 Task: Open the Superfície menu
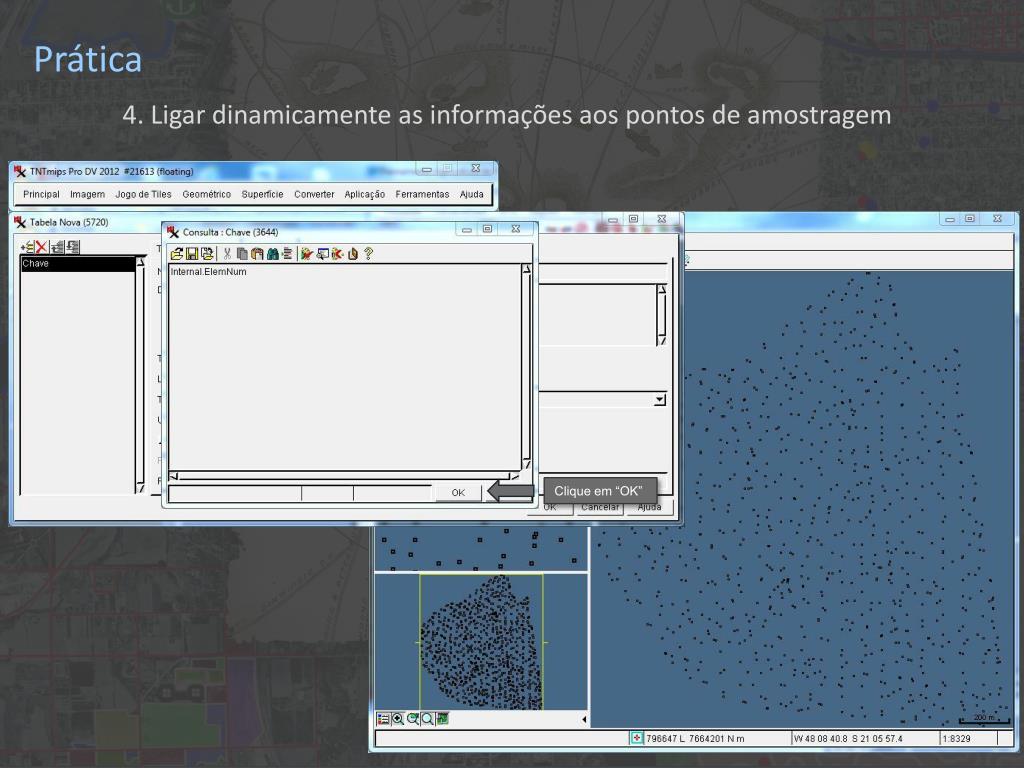[262, 194]
